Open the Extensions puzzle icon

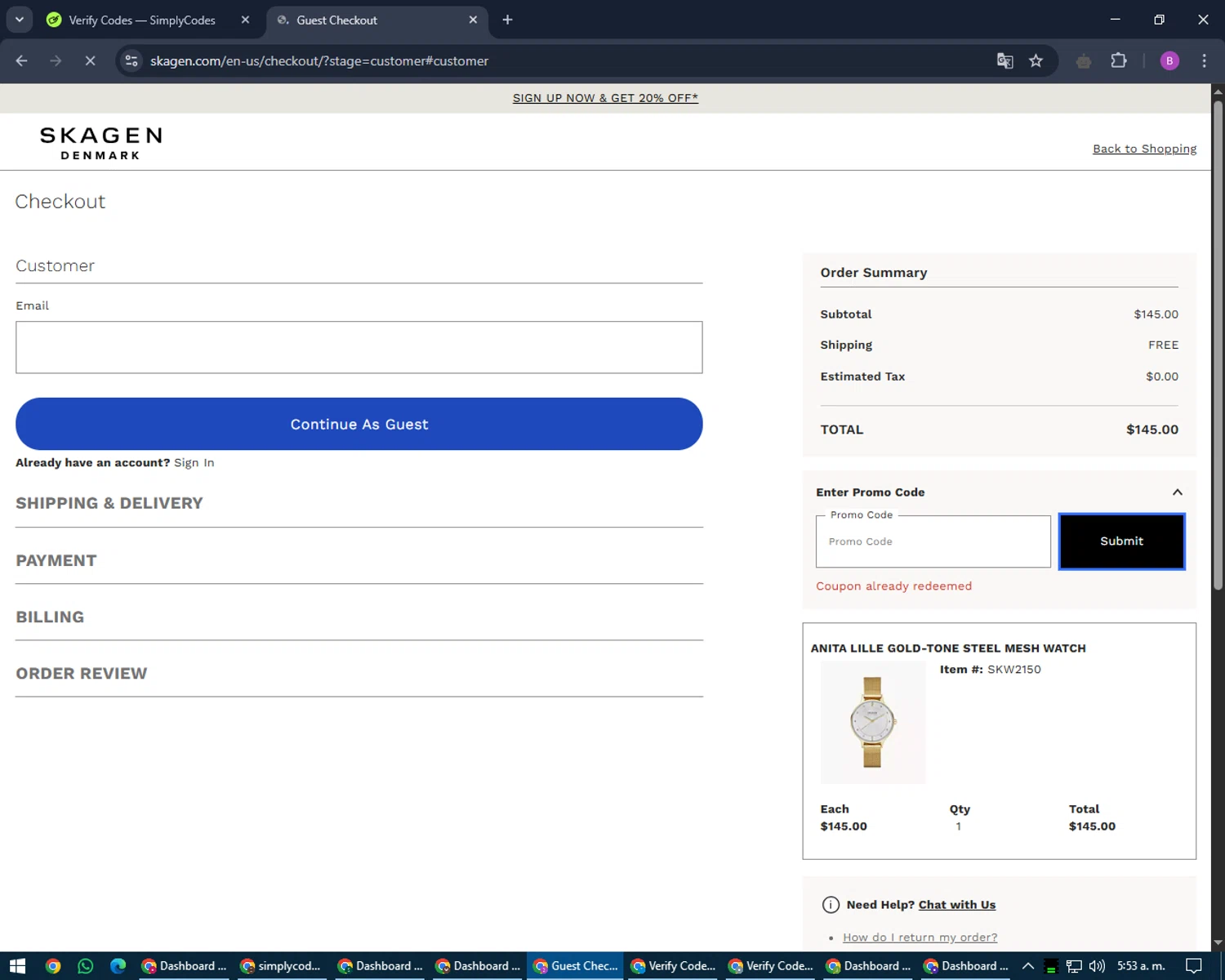pos(1119,61)
